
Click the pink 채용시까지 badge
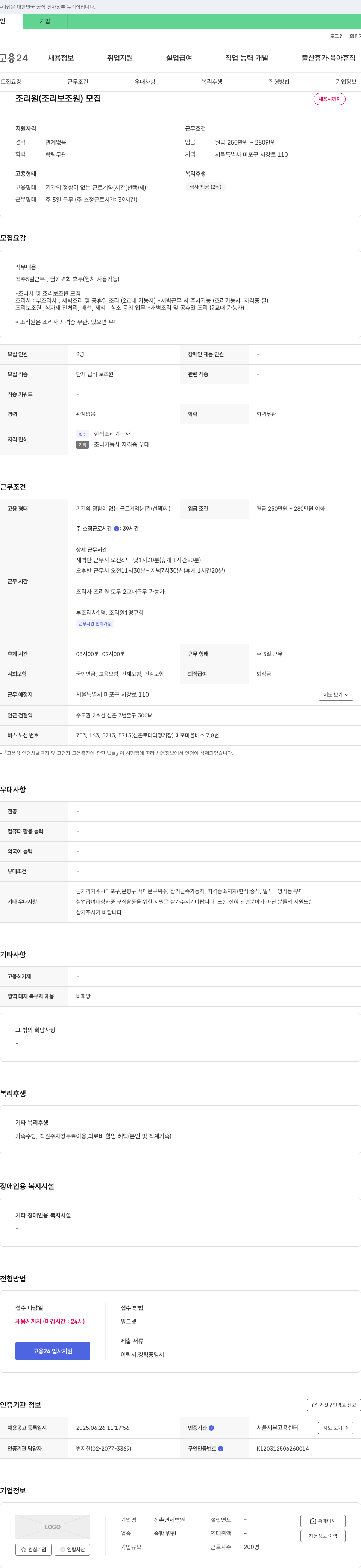tap(329, 99)
